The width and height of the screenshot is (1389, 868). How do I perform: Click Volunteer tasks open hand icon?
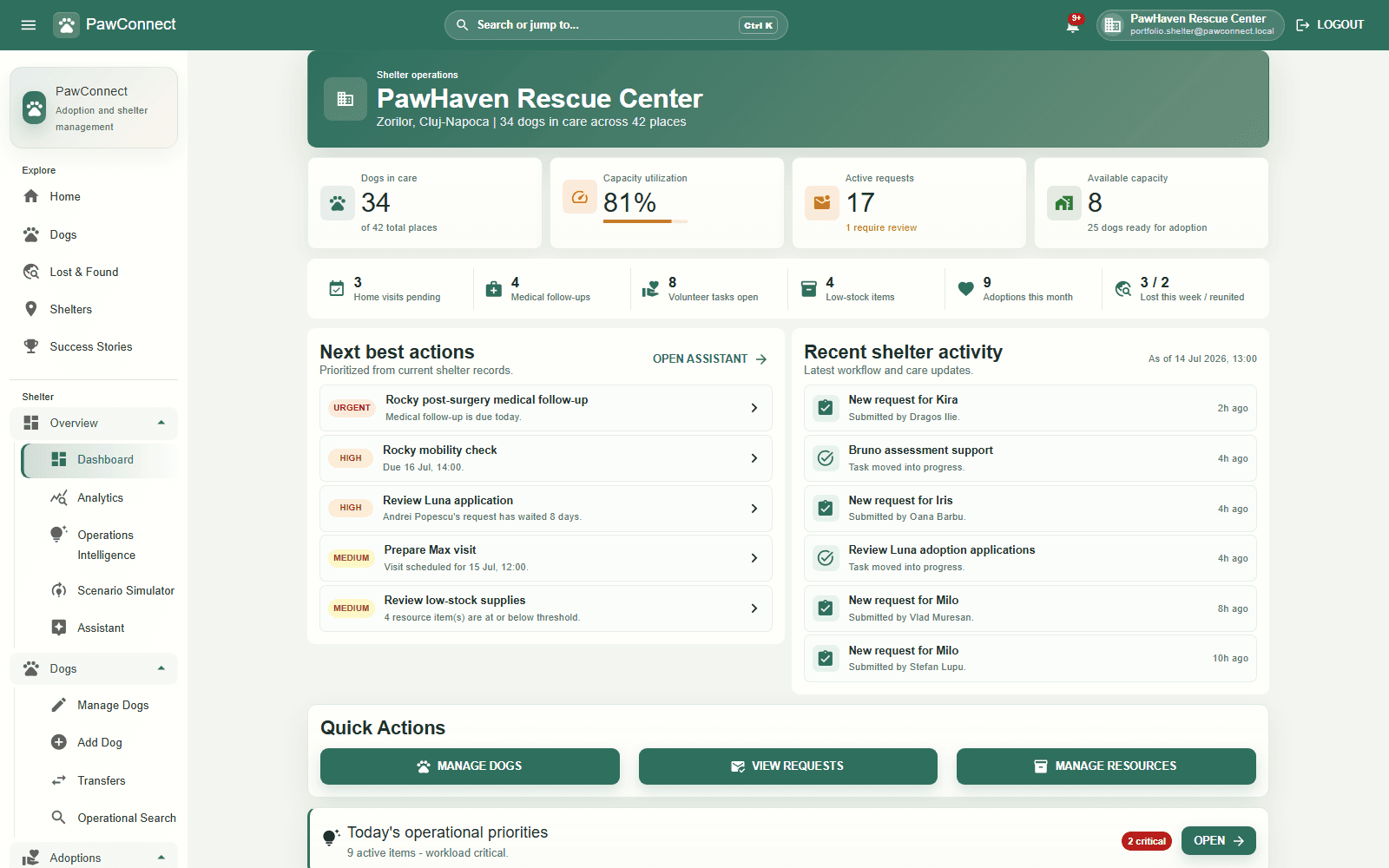[x=651, y=289]
